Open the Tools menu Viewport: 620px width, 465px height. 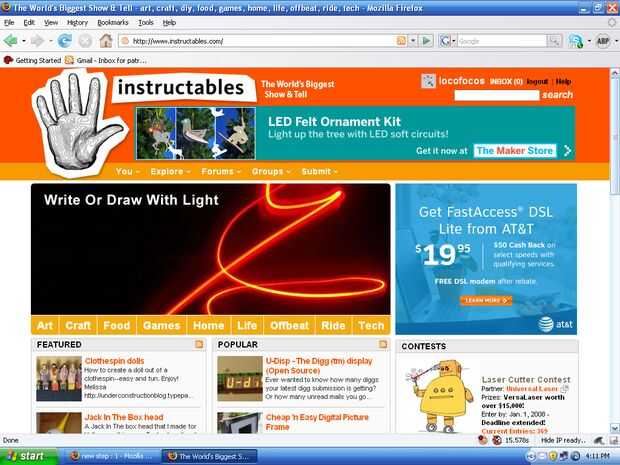146,23
